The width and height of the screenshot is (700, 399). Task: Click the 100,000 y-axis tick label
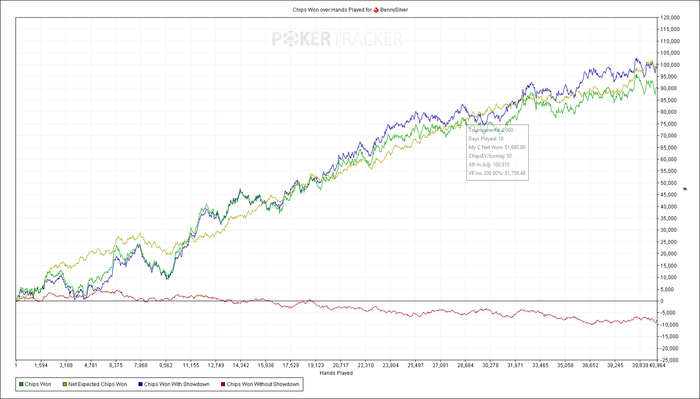[670, 65]
